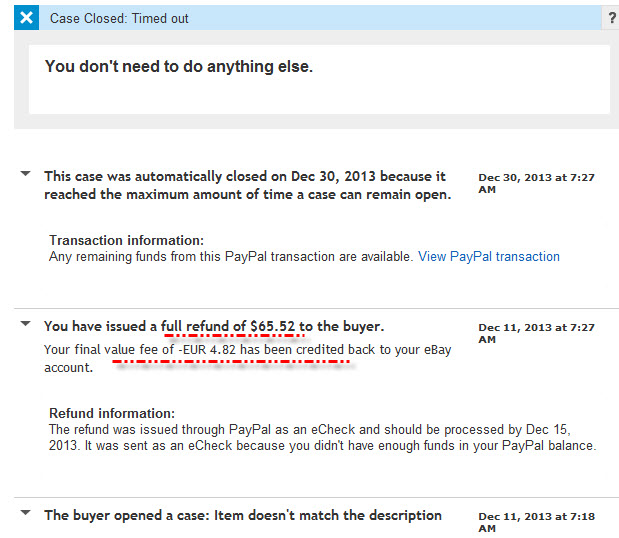Click the Dec 11, 2013 at 7:18 AM timestamp
Screen dimensions: 619x538
pyautogui.click(x=536, y=522)
